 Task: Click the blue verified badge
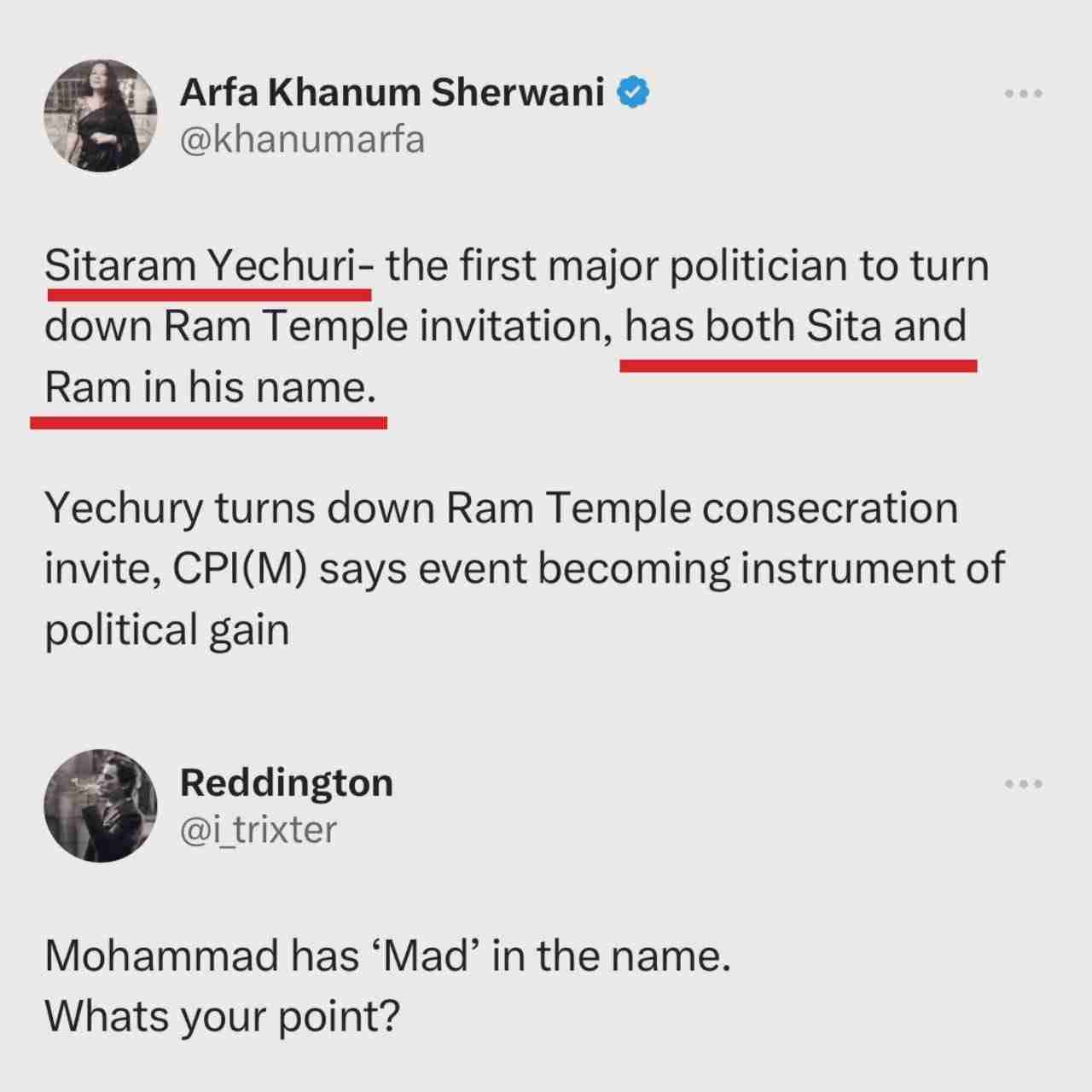[x=634, y=92]
